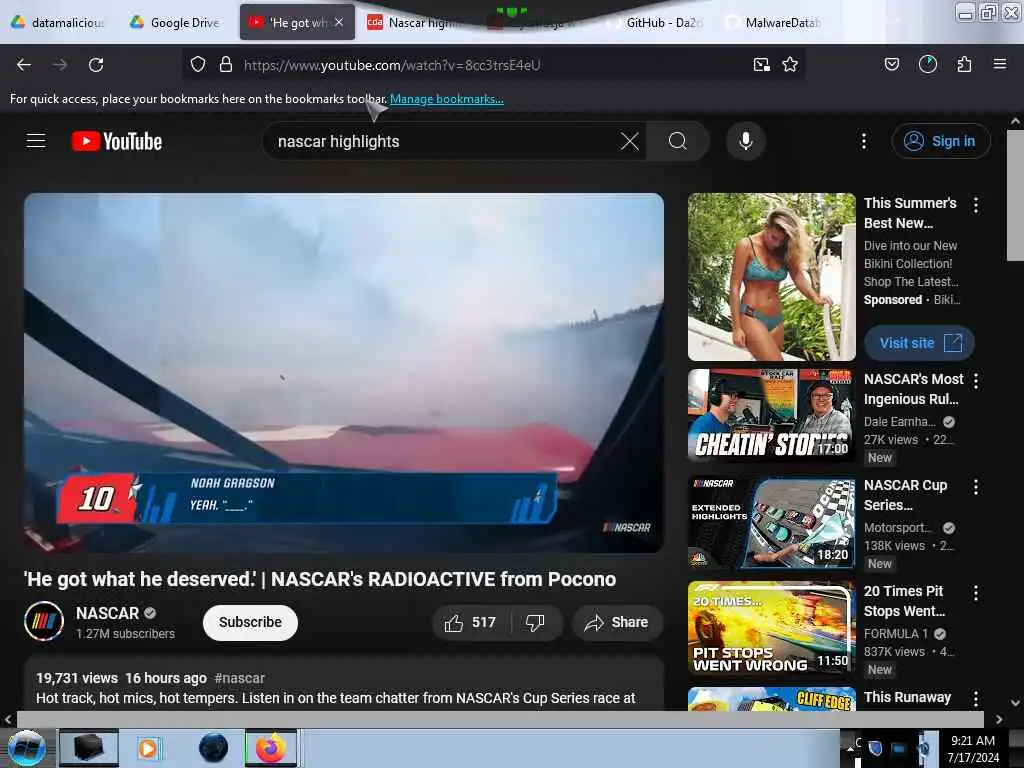Open Firefox application hamburger menu
The image size is (1024, 768).
[x=999, y=64]
